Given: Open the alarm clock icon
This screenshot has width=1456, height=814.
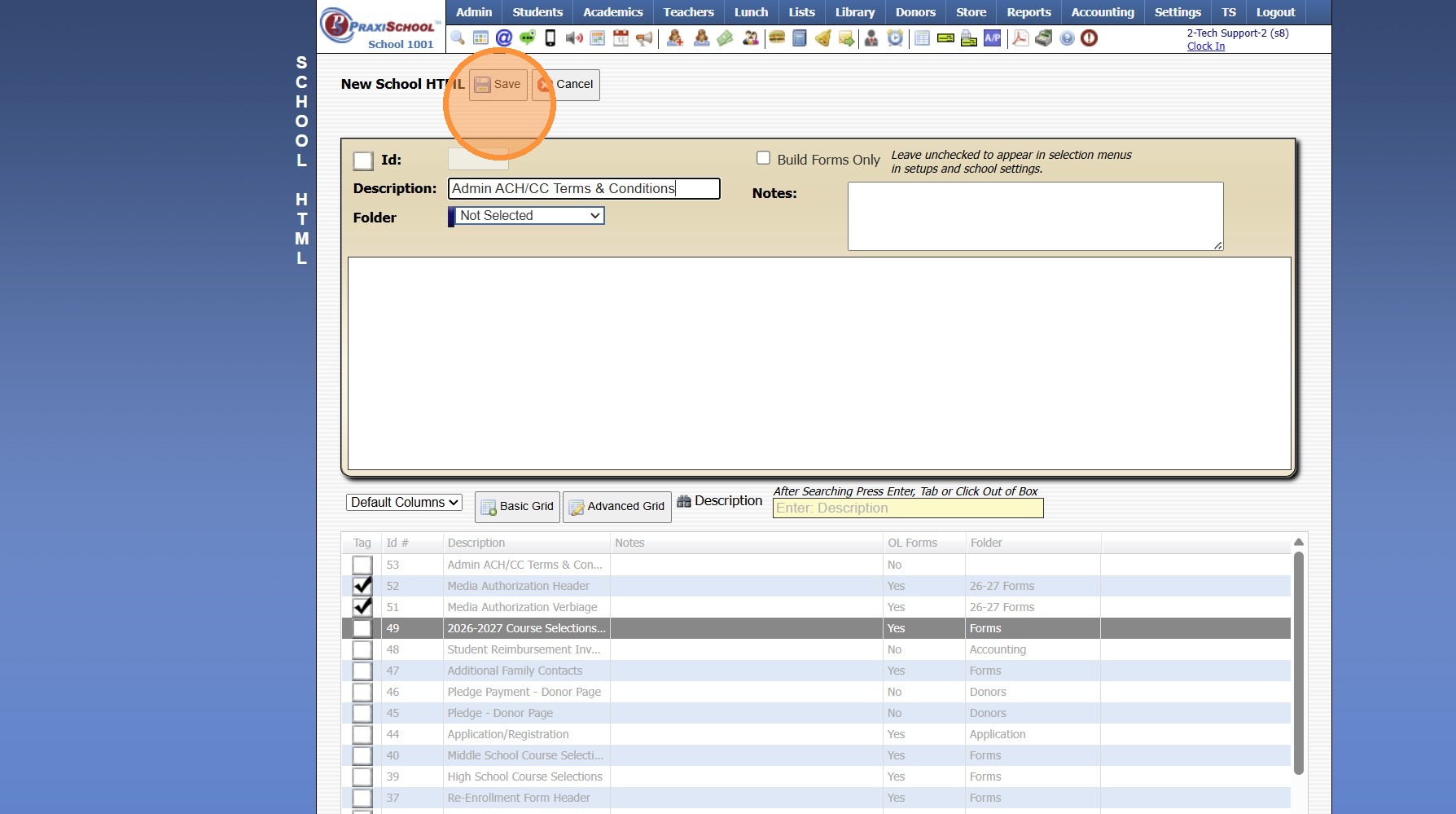Looking at the screenshot, I should 895,38.
